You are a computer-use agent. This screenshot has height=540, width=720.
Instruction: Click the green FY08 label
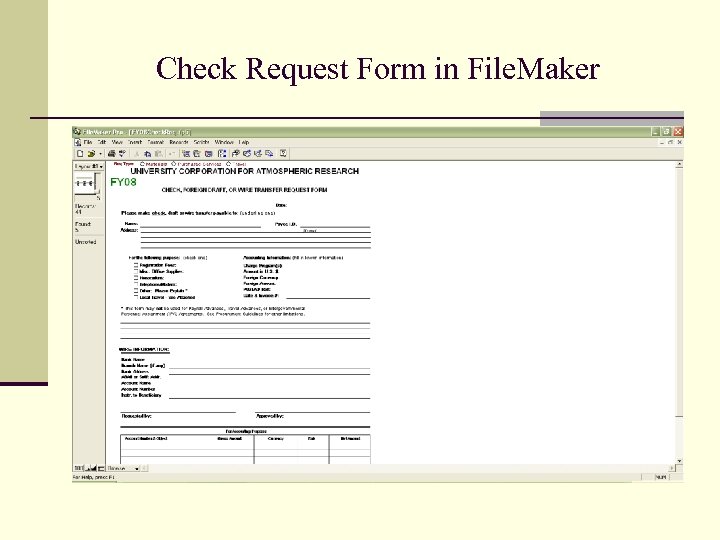click(x=123, y=182)
